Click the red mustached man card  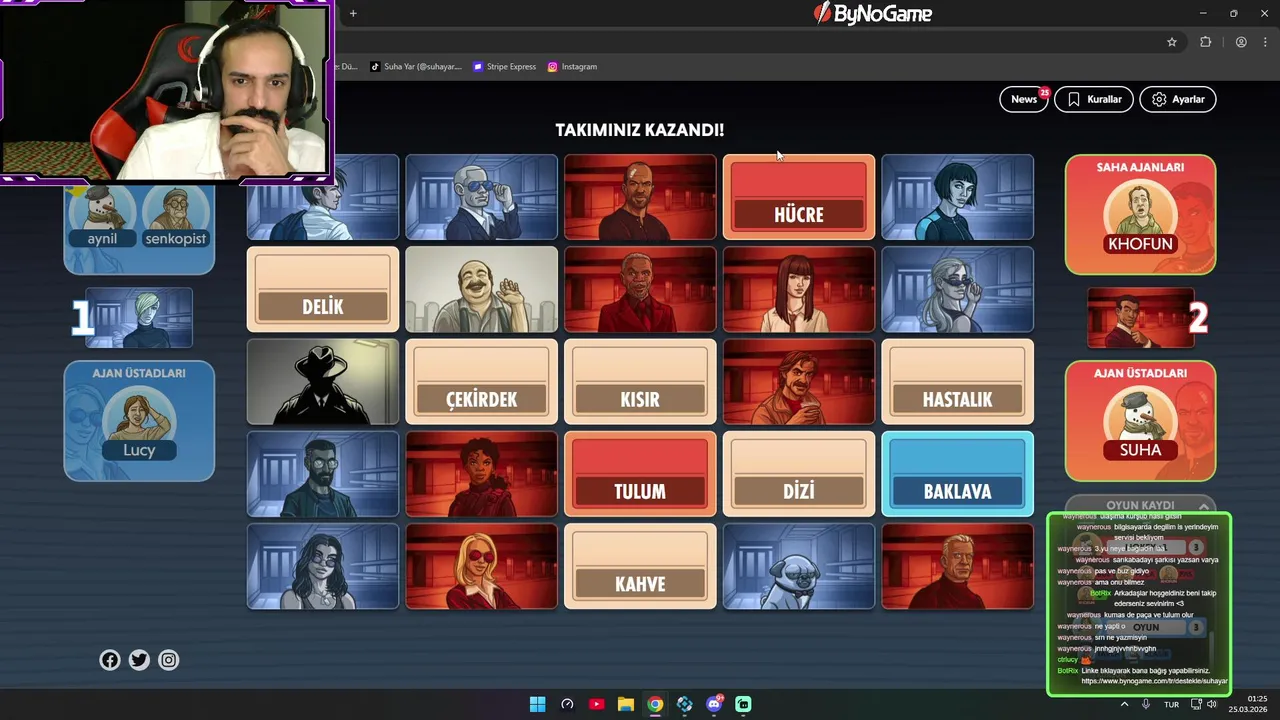point(799,381)
